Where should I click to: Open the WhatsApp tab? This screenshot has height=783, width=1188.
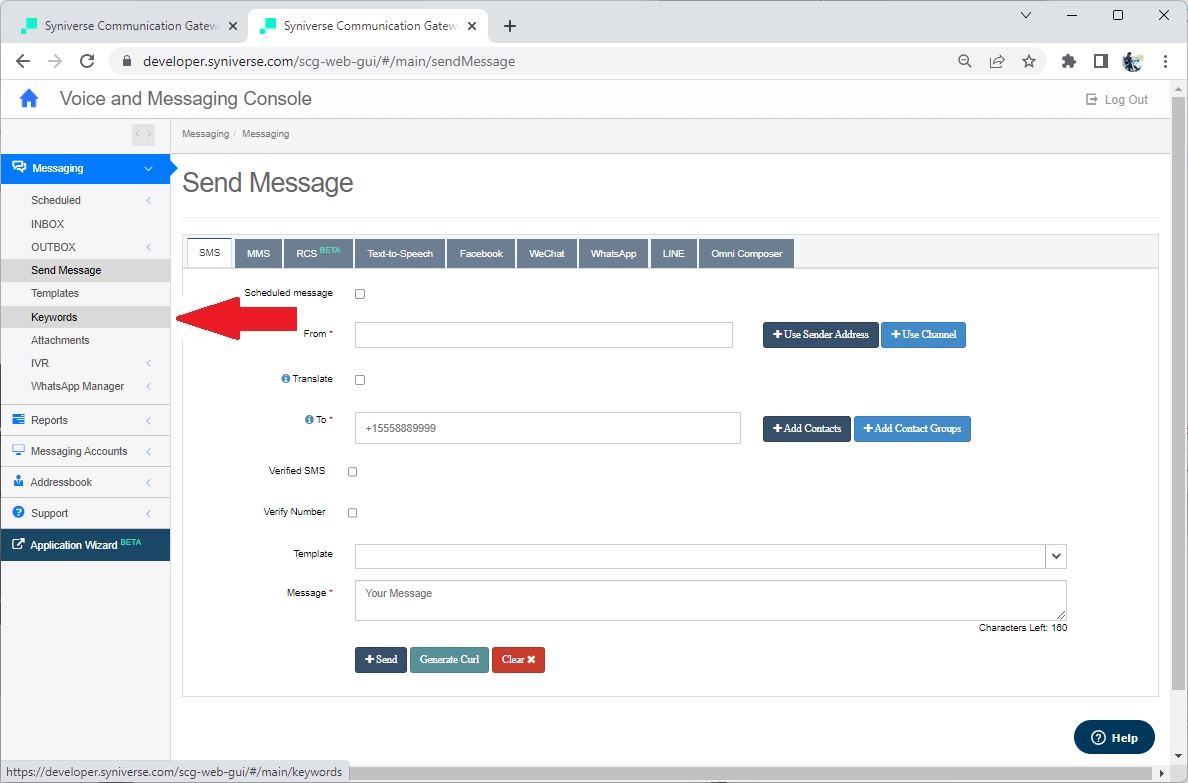pos(614,254)
